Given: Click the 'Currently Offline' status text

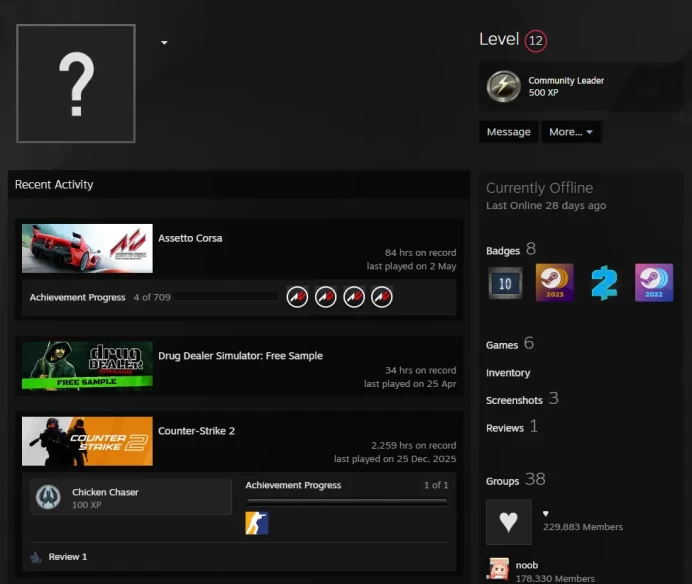Looking at the screenshot, I should click(539, 188).
